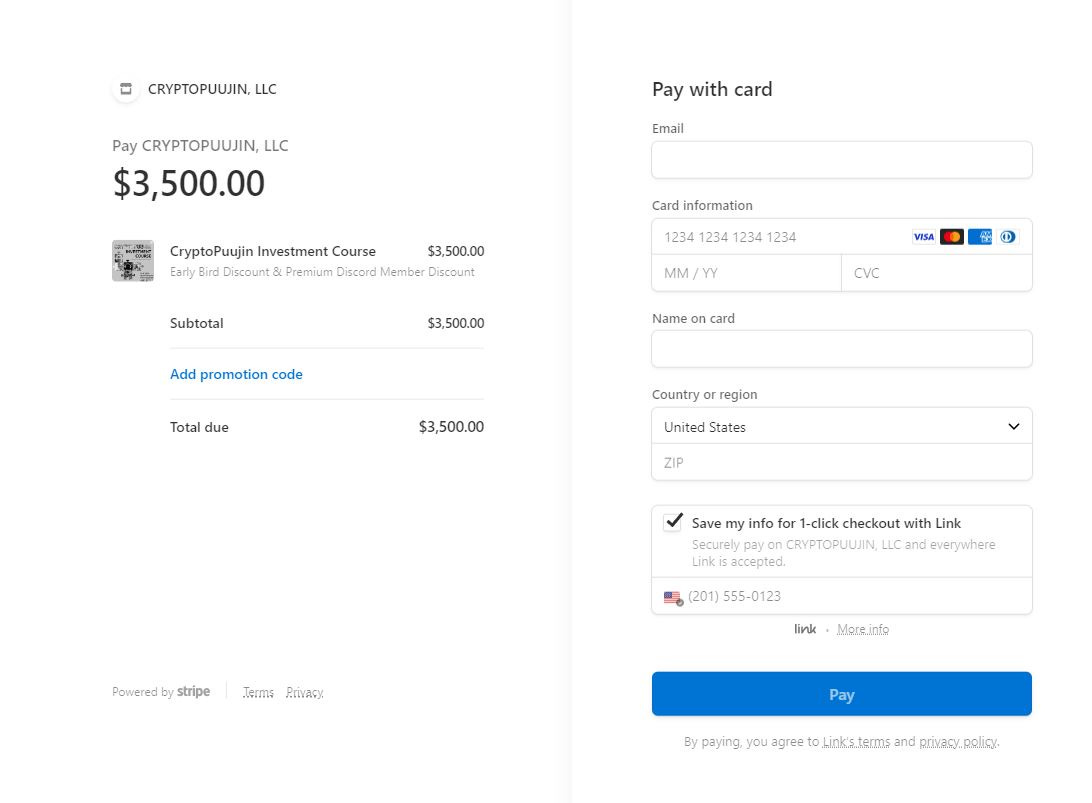The height and width of the screenshot is (803, 1092).
Task: Click the Stripe logo in footer
Action: (x=193, y=692)
